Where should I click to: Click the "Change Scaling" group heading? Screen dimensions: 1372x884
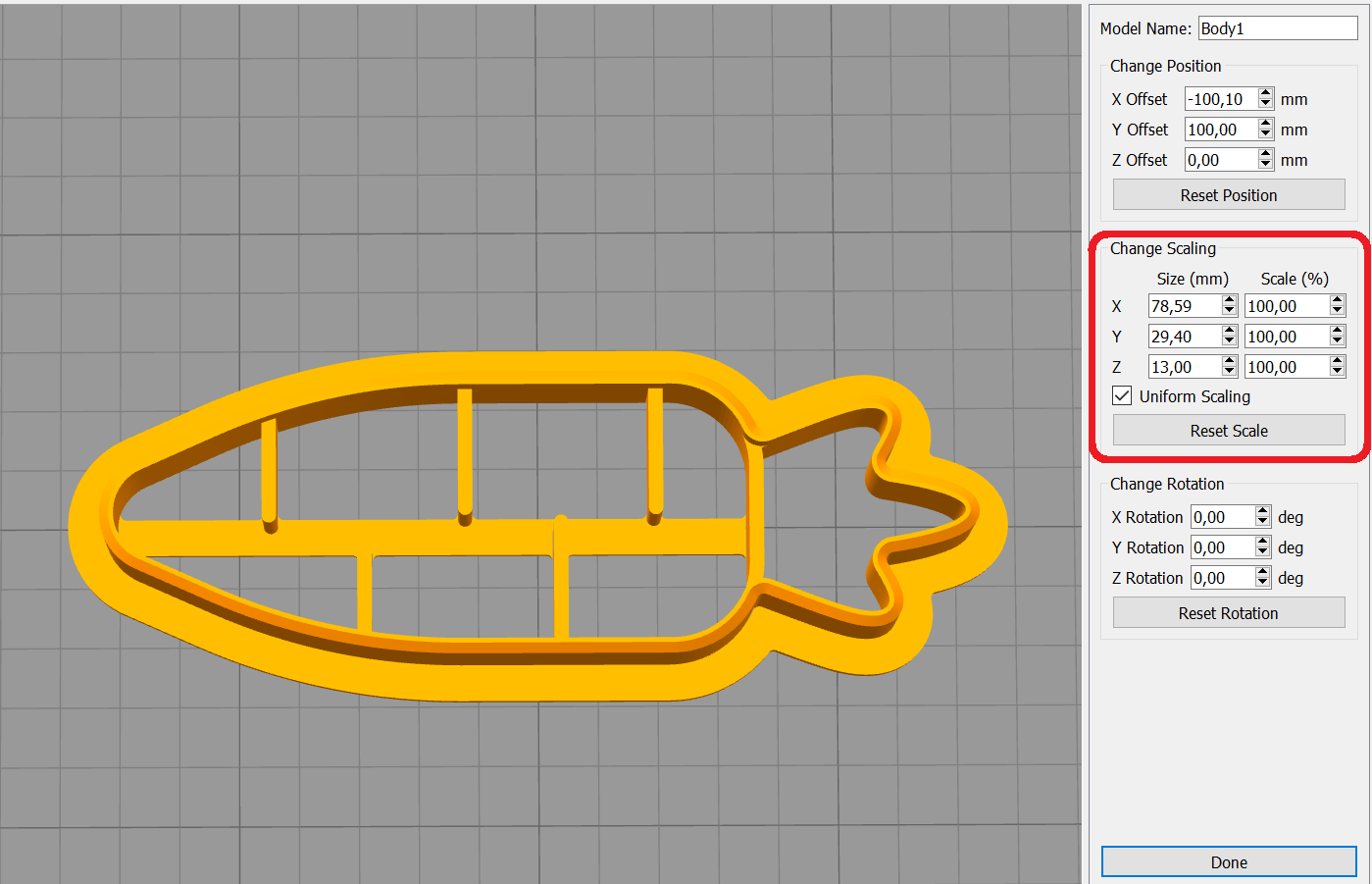pyautogui.click(x=1163, y=248)
